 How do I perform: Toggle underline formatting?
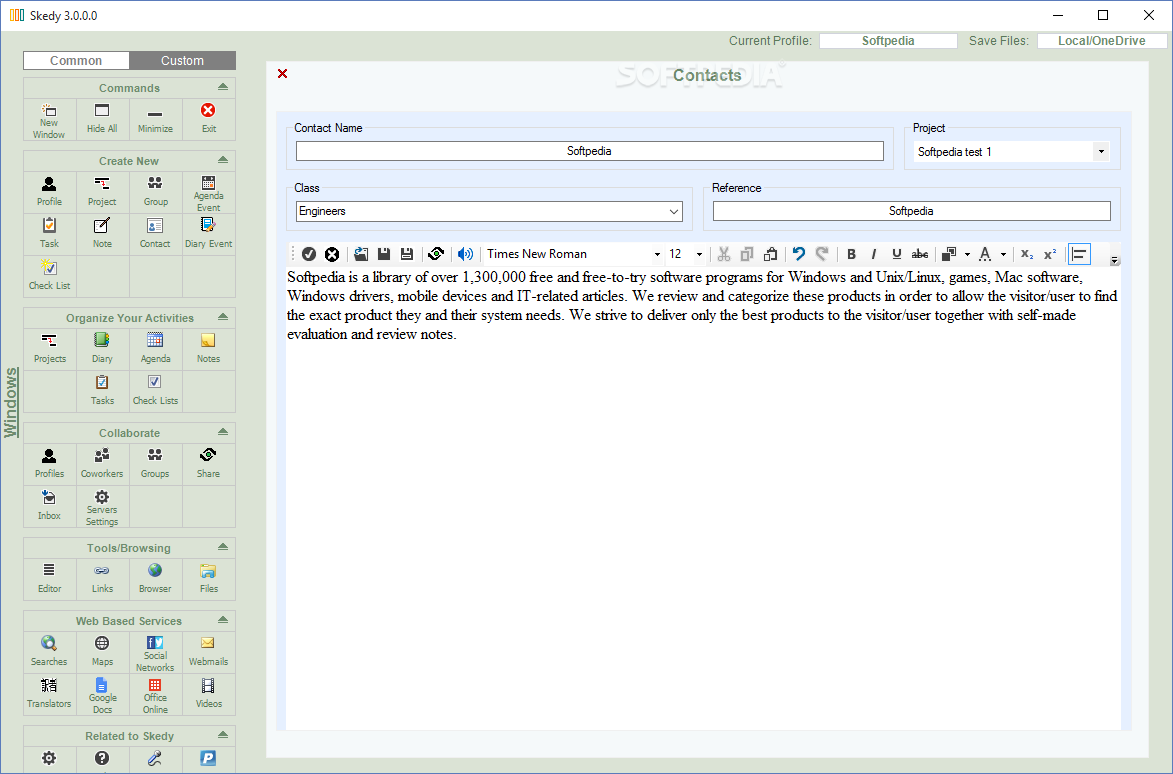(896, 254)
